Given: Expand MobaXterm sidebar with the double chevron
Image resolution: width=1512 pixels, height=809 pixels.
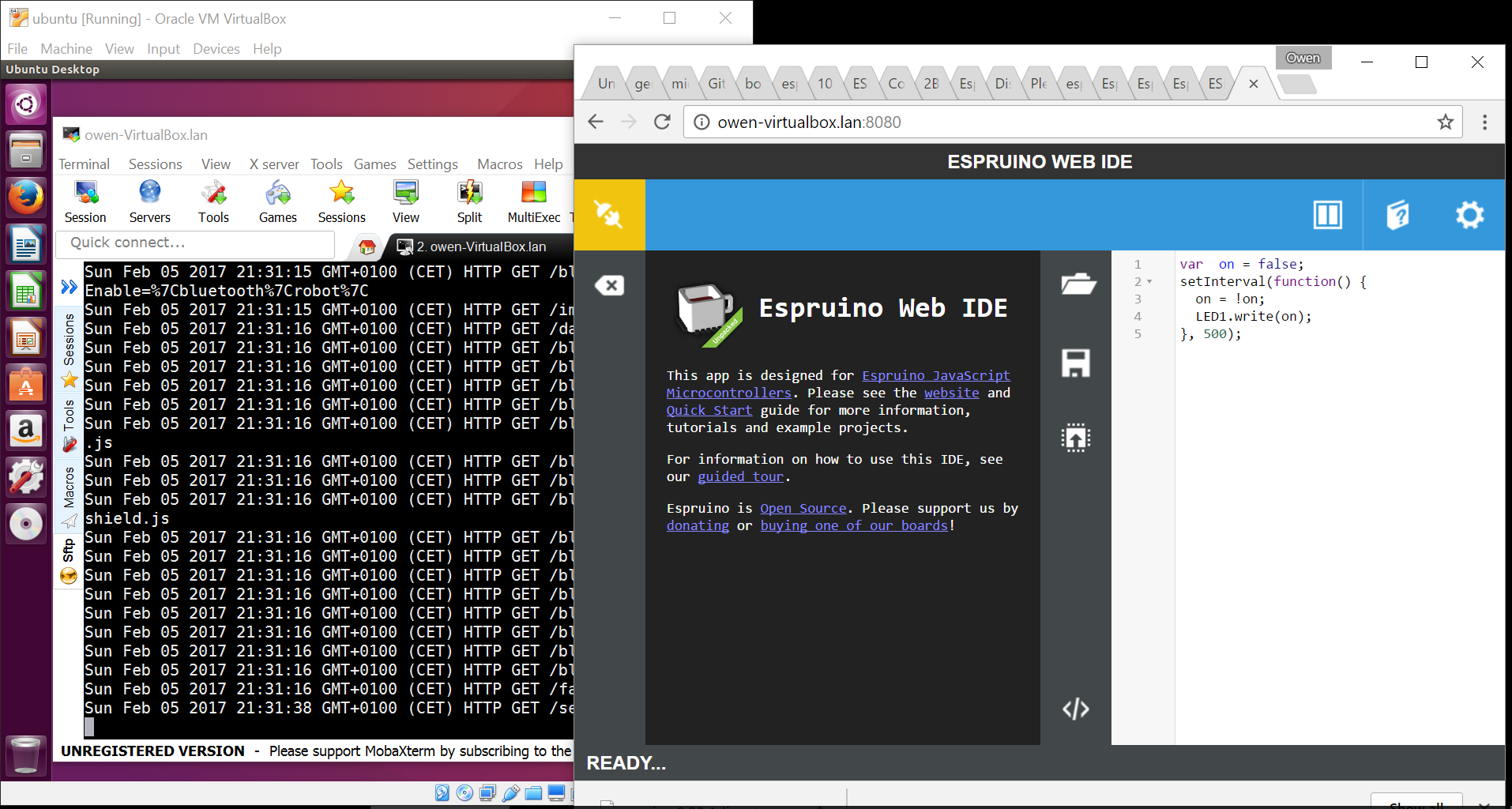Looking at the screenshot, I should [69, 287].
